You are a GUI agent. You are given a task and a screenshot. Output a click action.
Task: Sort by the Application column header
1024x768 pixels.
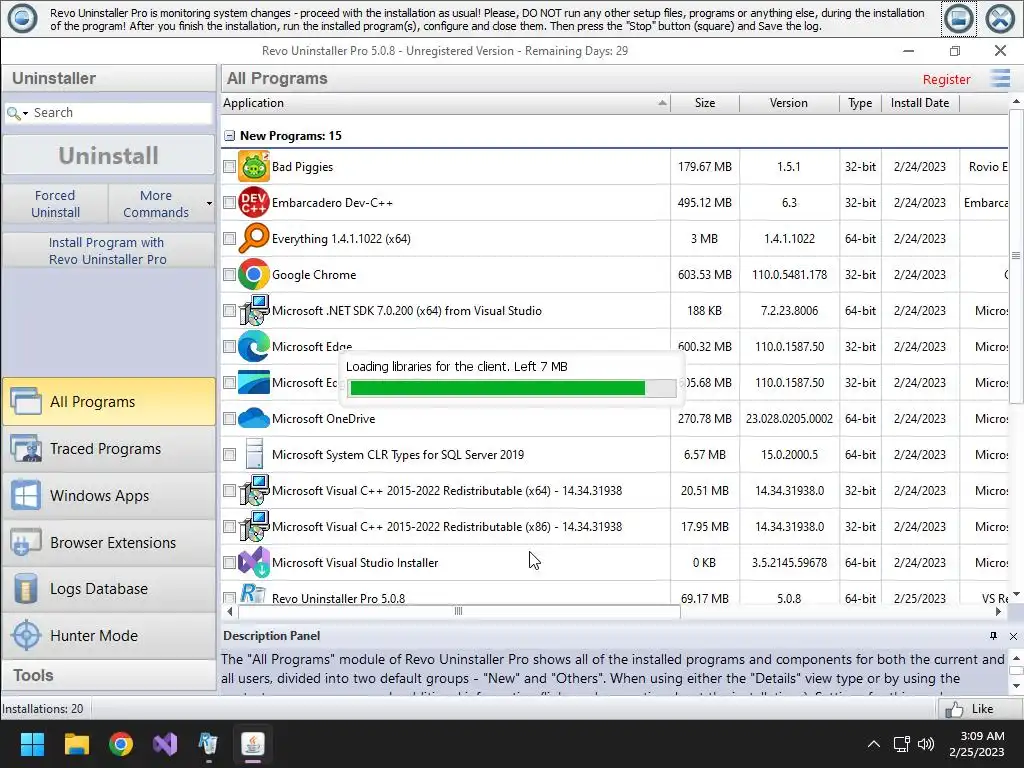pyautogui.click(x=445, y=103)
